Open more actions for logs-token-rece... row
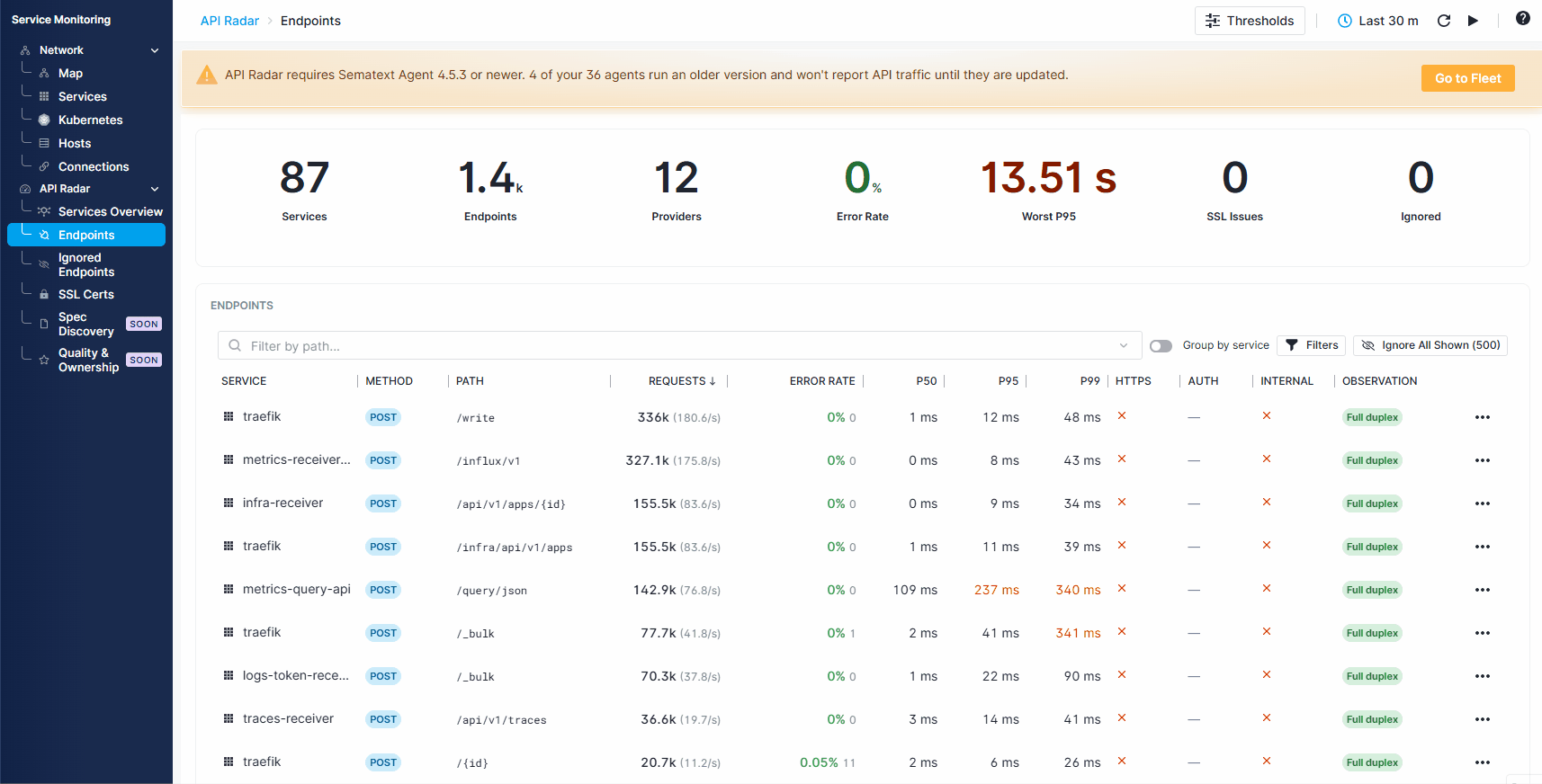1542x784 pixels. 1483,676
